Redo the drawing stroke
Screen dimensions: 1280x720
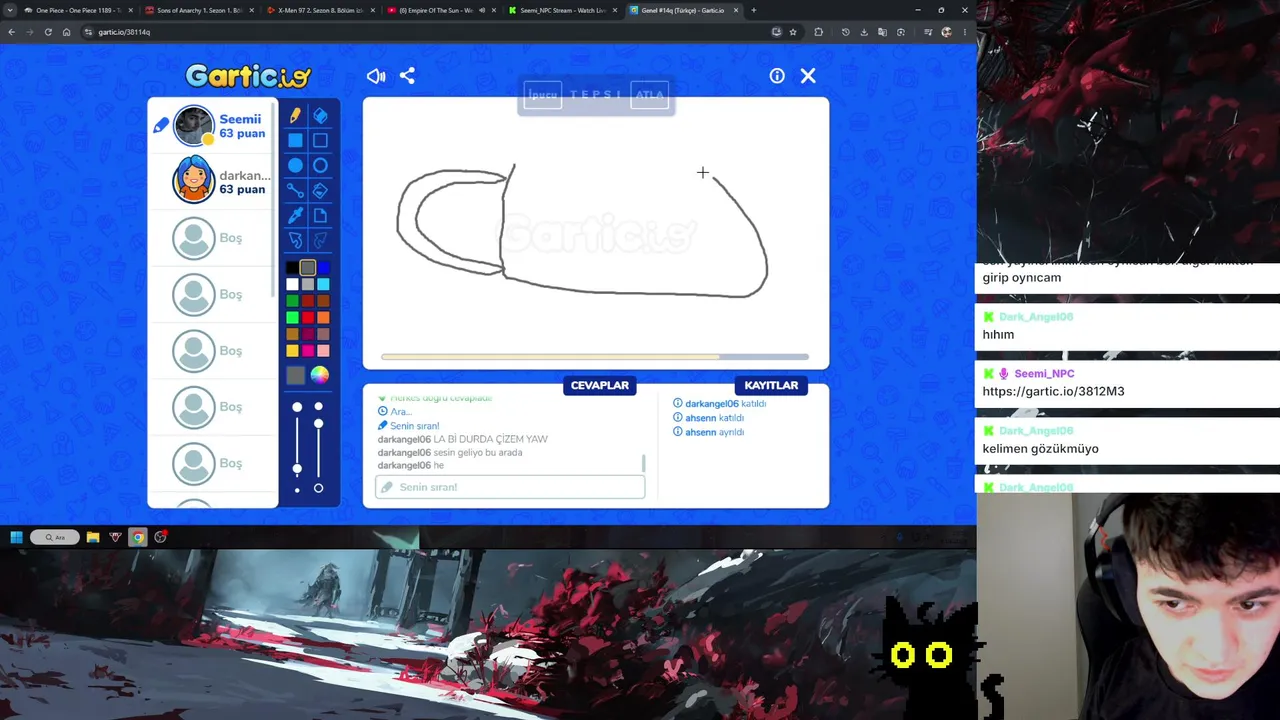[320, 240]
